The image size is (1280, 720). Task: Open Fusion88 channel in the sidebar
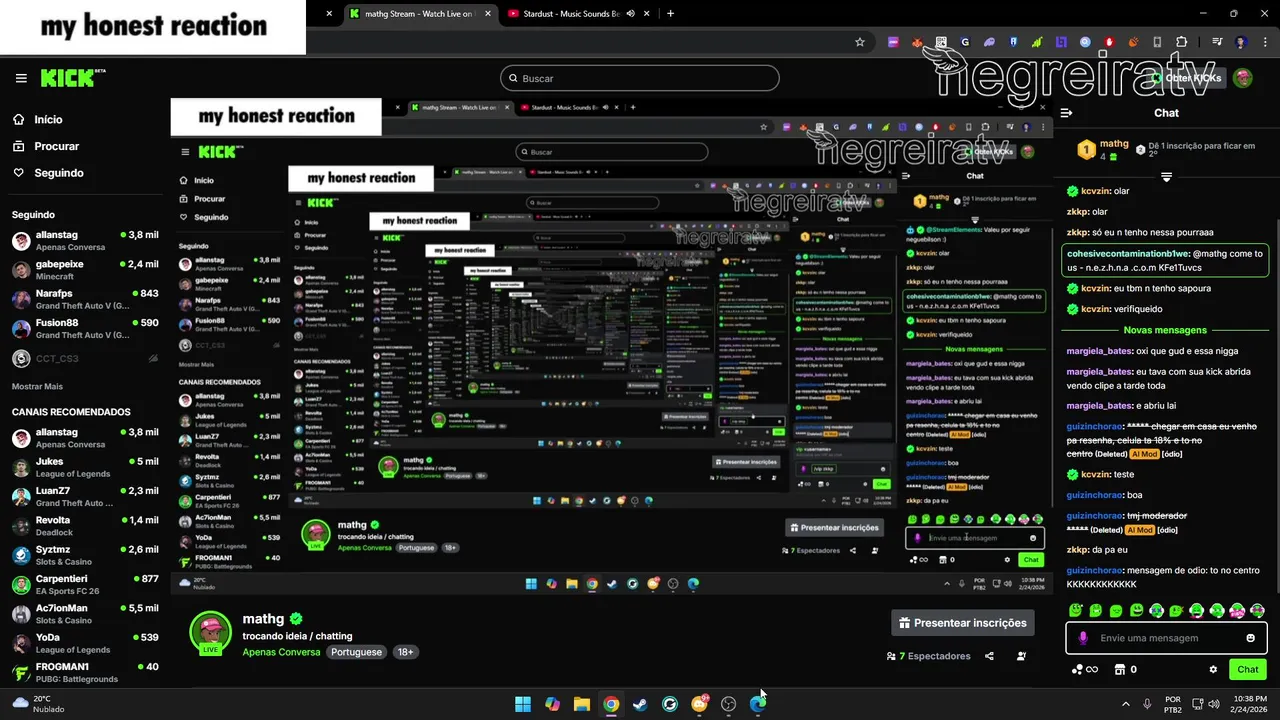tap(85, 328)
